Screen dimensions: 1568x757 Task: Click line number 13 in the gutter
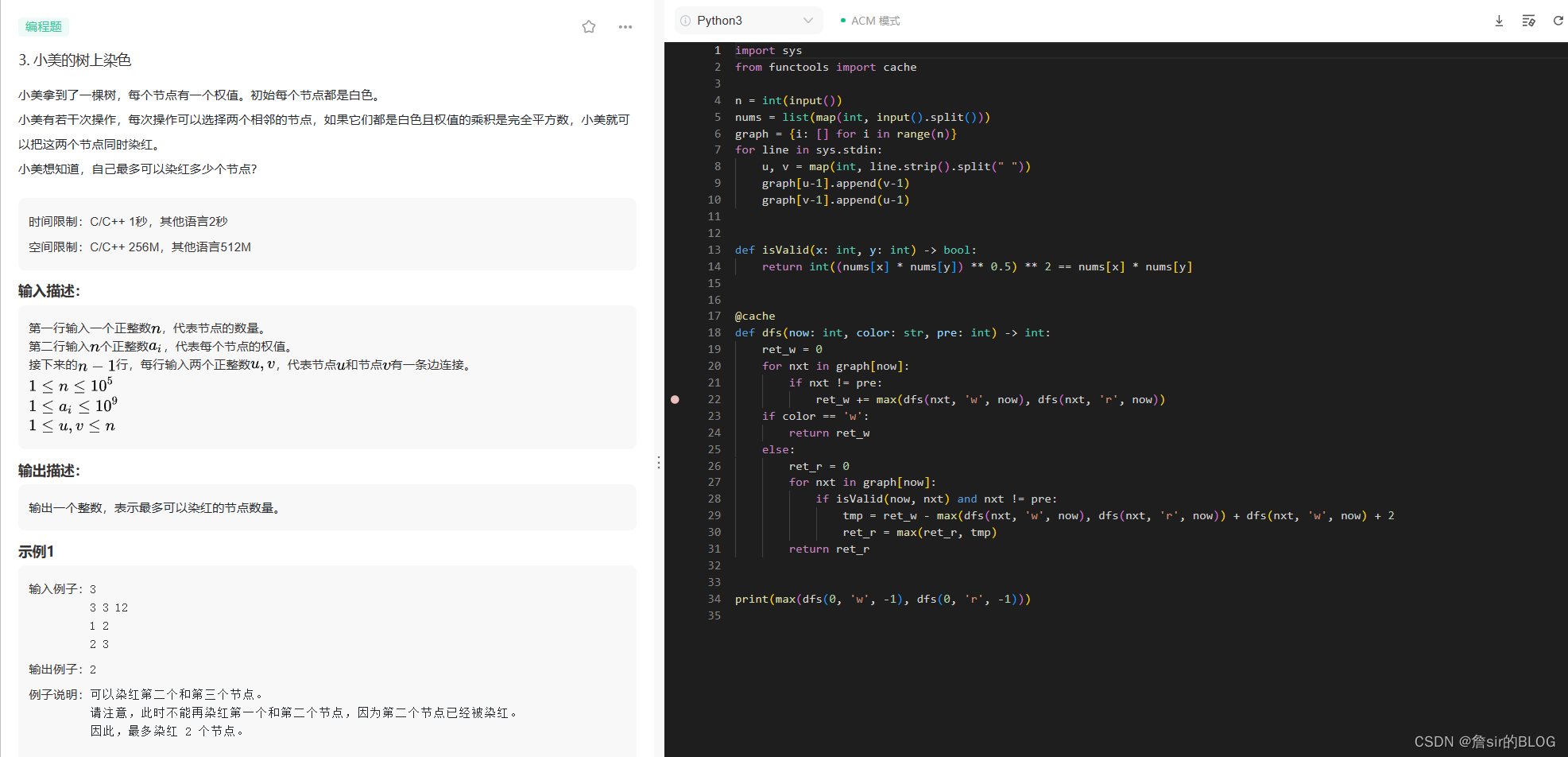(x=714, y=250)
